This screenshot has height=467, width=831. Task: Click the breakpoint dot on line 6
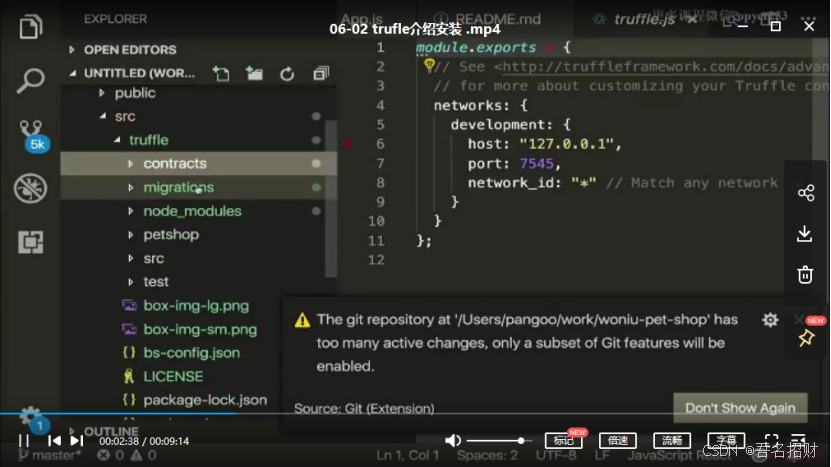point(348,144)
